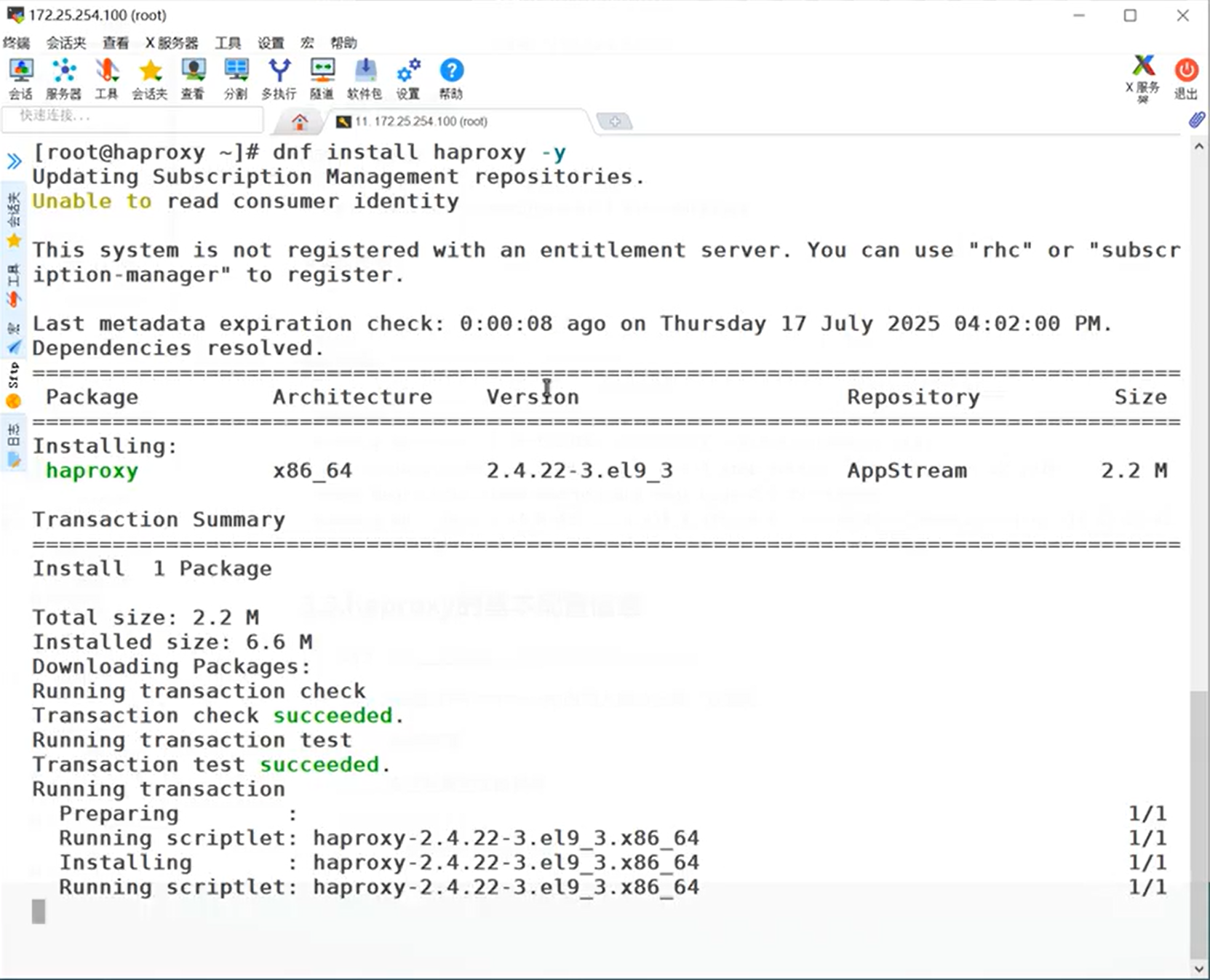Click the 'Unable to' yellow warning text
This screenshot has height=980, width=1210.
(92, 201)
